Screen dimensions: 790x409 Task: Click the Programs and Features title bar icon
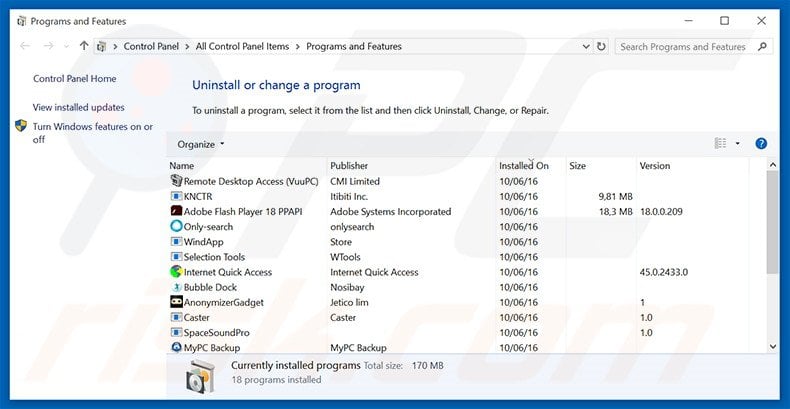pos(21,21)
